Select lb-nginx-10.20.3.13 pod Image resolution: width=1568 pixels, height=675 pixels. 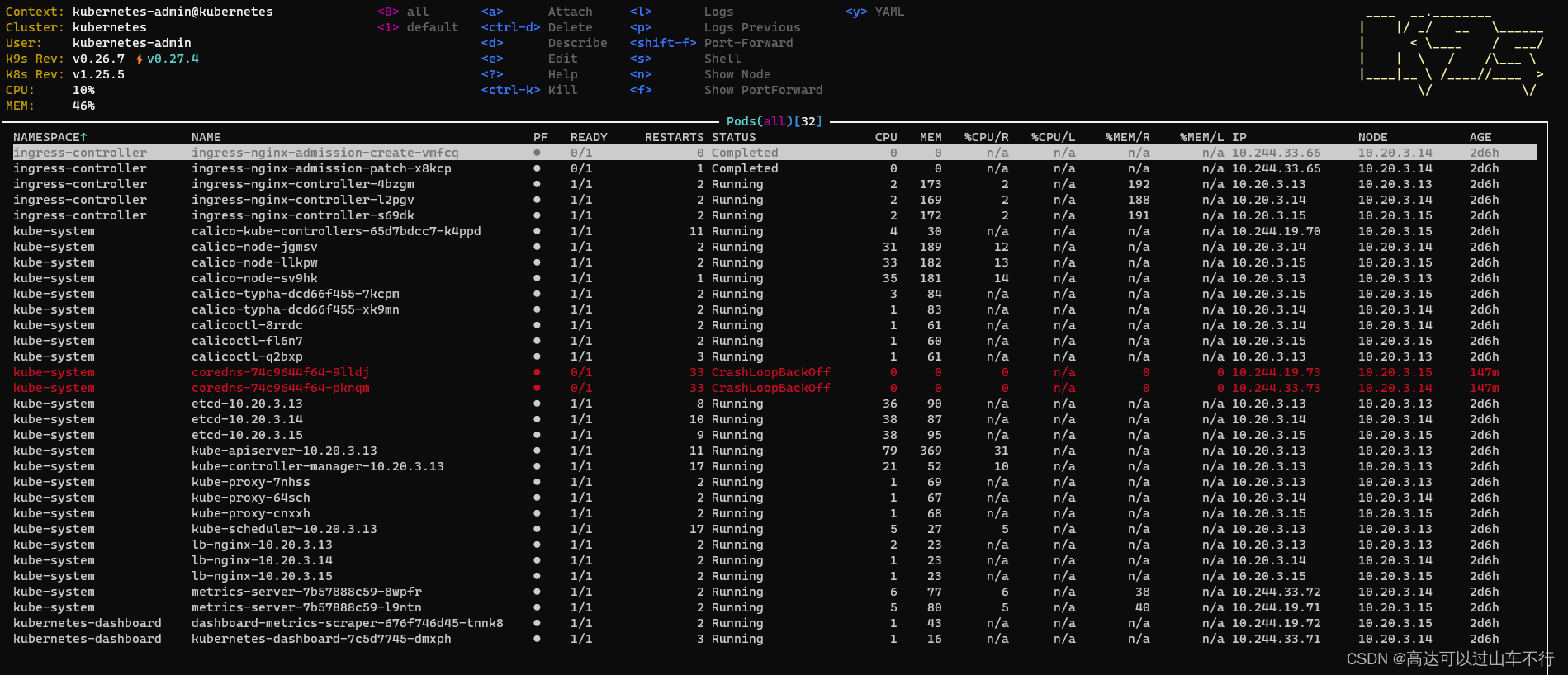pos(775,545)
